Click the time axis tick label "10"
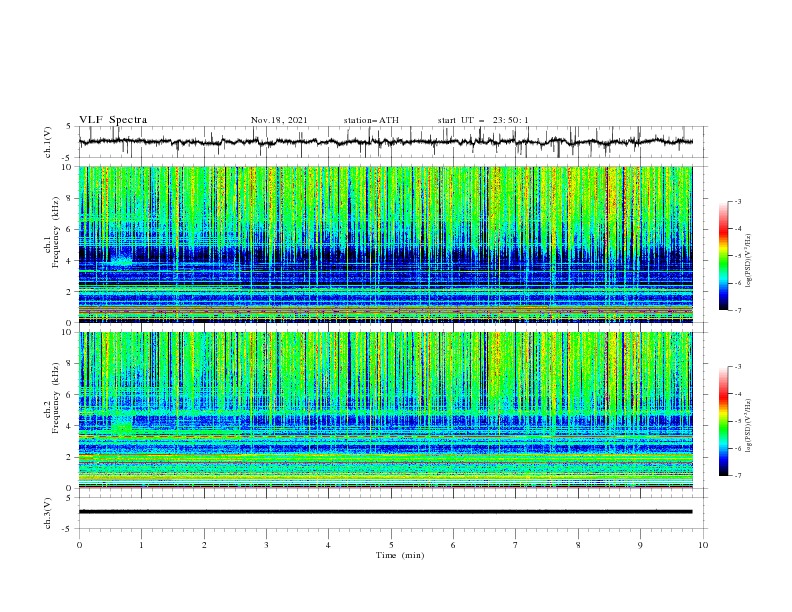 pos(703,545)
